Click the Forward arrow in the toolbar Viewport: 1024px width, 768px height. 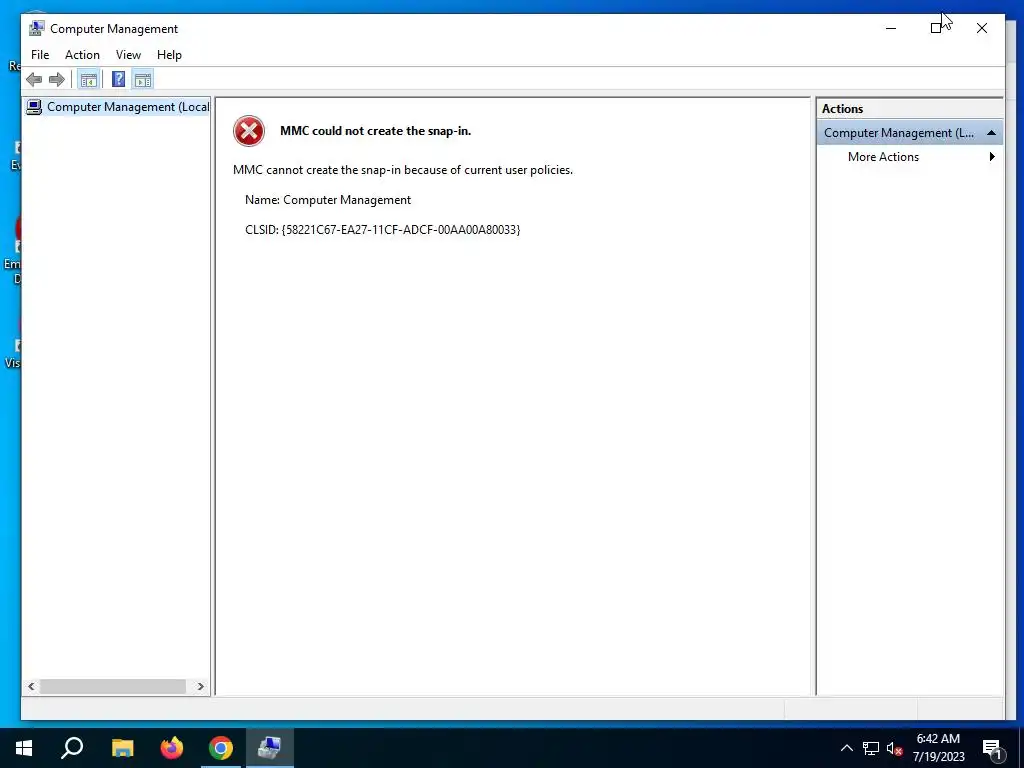[x=57, y=80]
